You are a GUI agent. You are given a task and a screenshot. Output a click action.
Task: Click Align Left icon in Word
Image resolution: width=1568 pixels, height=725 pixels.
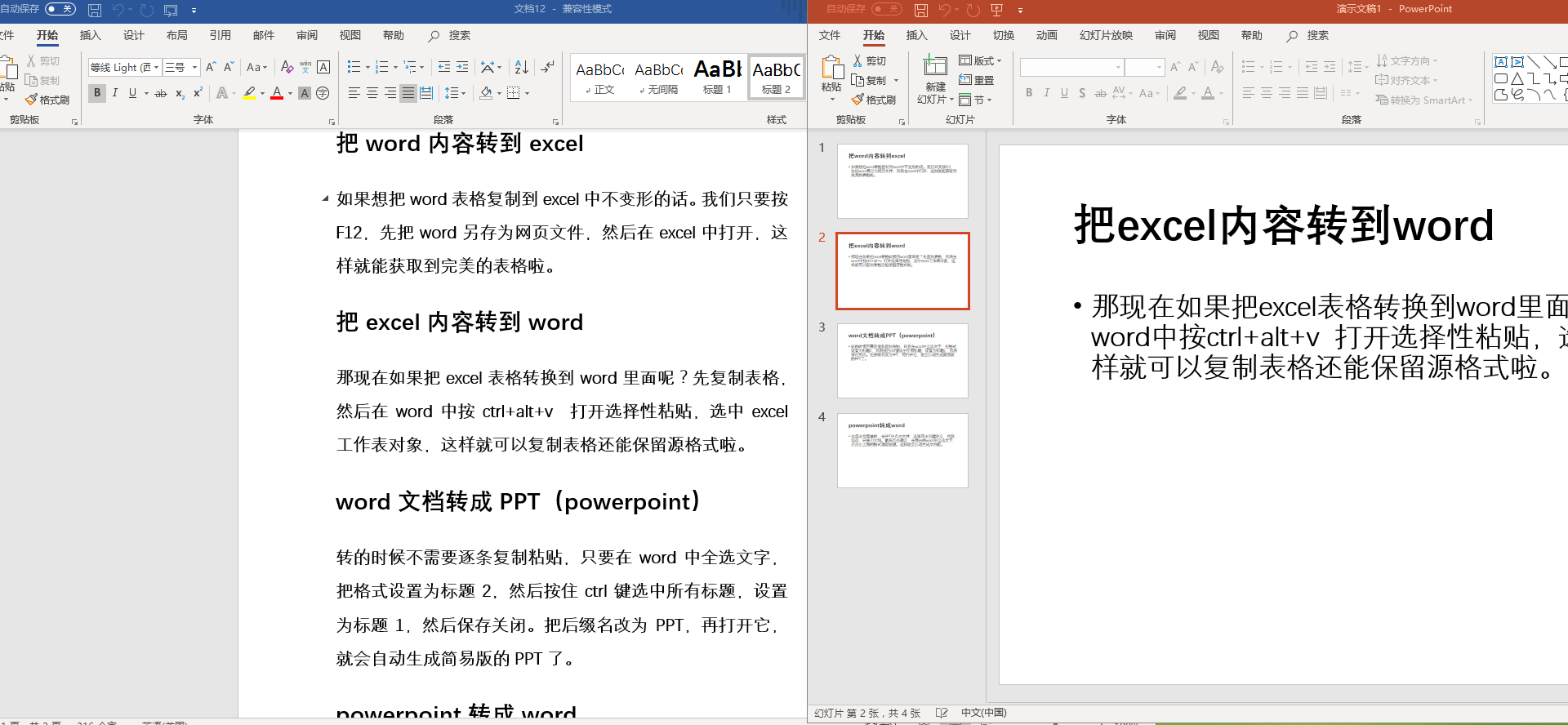[x=354, y=93]
